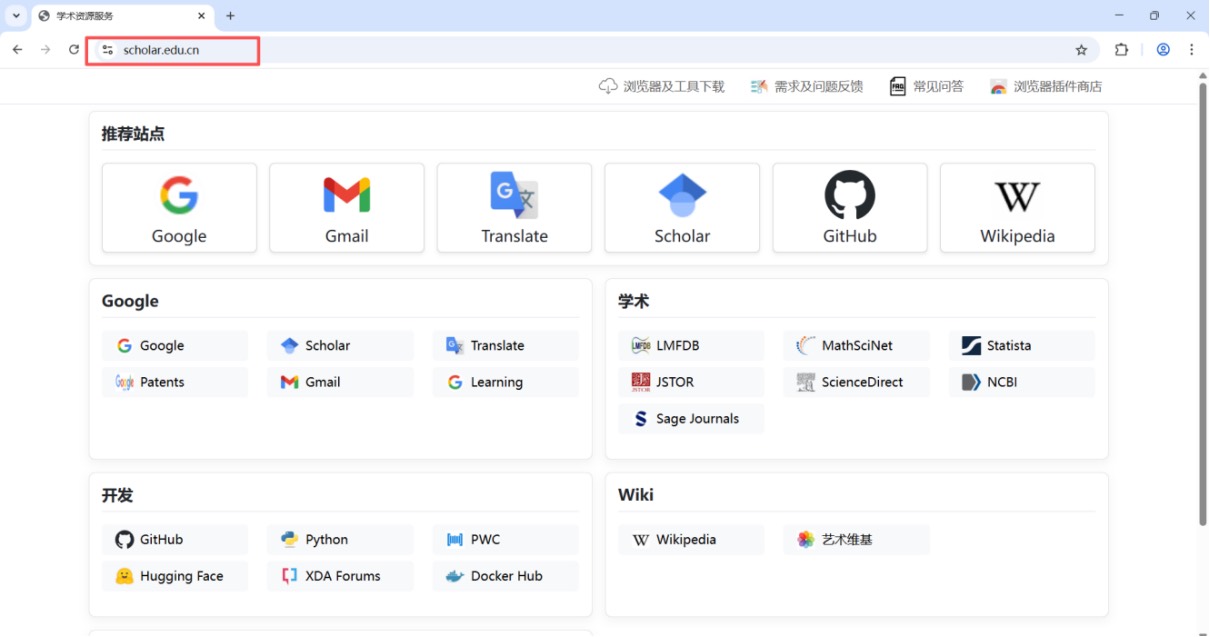This screenshot has width=1210, height=637.
Task: Reload the page with refresh icon
Action: 74,50
